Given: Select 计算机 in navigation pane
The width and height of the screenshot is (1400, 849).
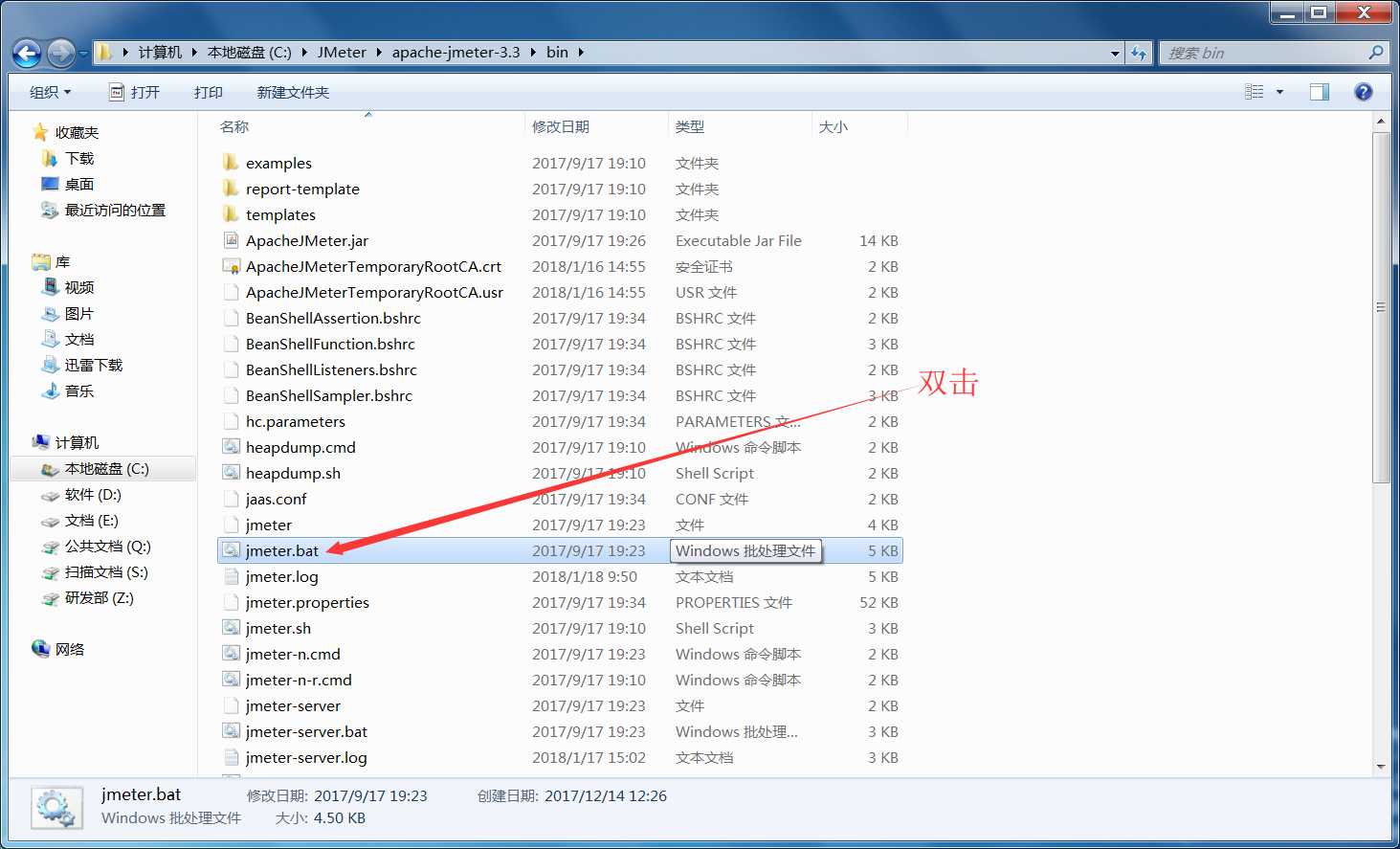Looking at the screenshot, I should 77,442.
